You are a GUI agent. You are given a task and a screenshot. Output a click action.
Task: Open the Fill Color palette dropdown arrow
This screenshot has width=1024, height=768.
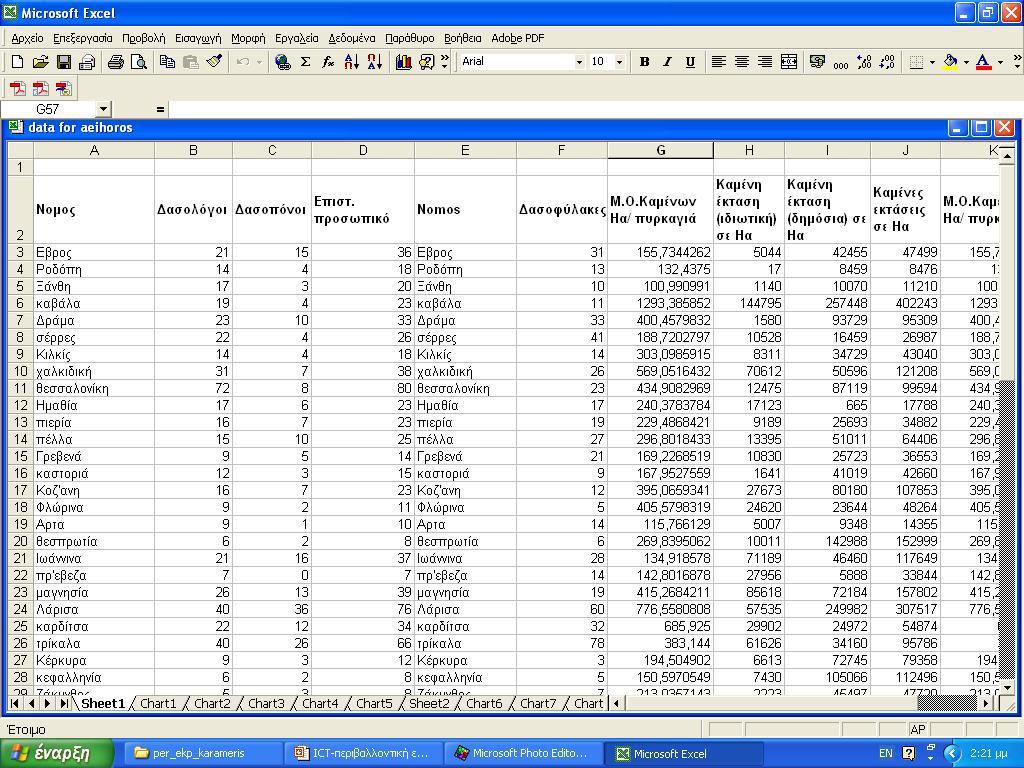[x=966, y=62]
